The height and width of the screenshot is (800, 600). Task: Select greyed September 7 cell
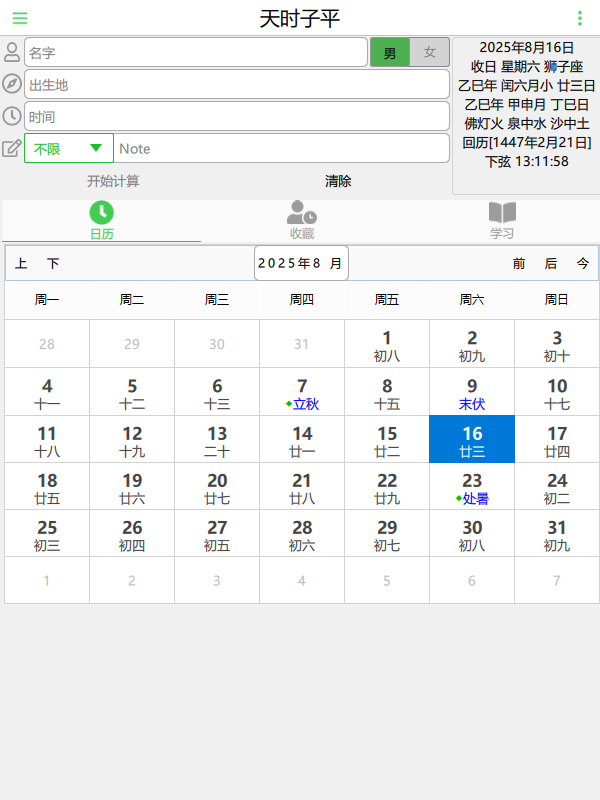click(x=557, y=580)
